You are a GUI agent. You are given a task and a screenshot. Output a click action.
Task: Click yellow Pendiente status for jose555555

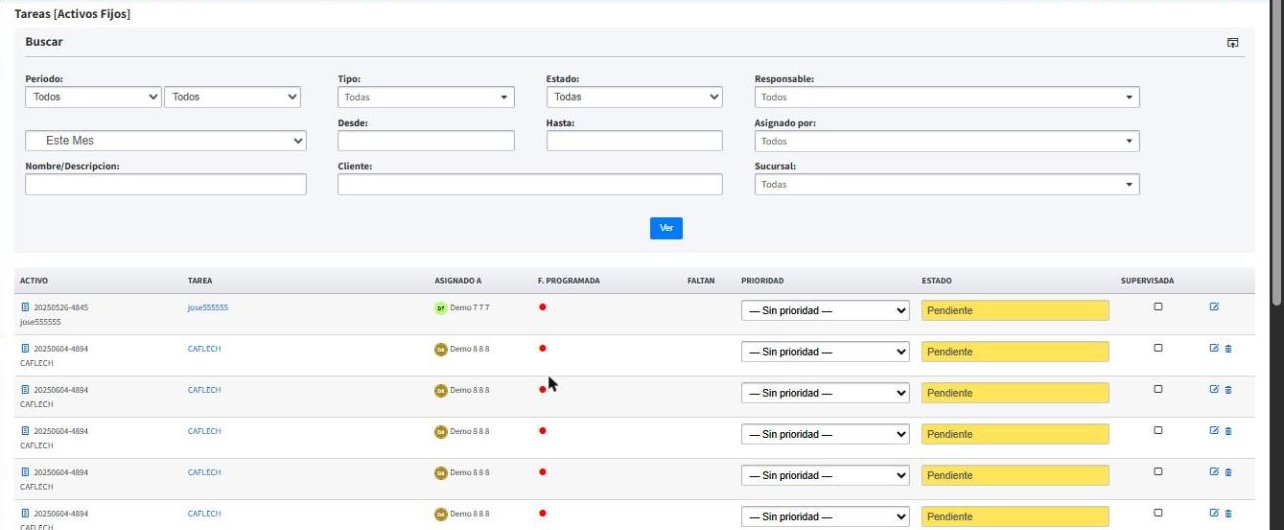click(x=1015, y=310)
